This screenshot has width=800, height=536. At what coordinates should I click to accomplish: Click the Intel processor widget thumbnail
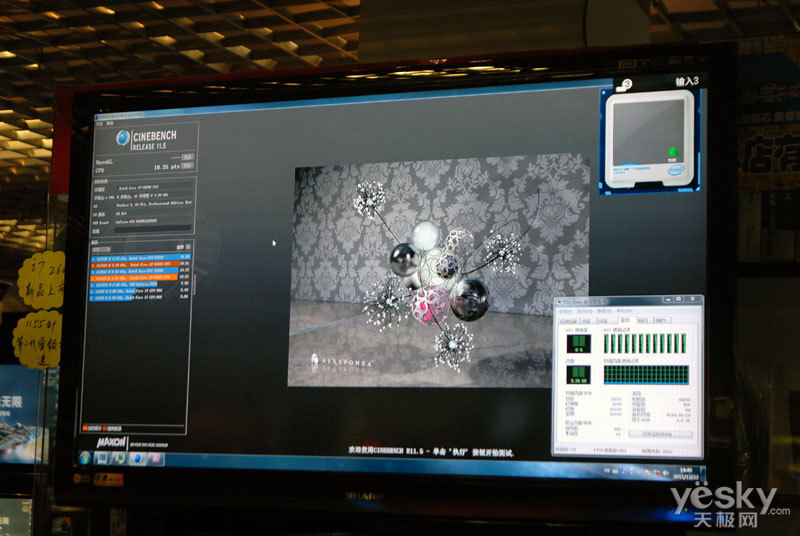(x=650, y=140)
